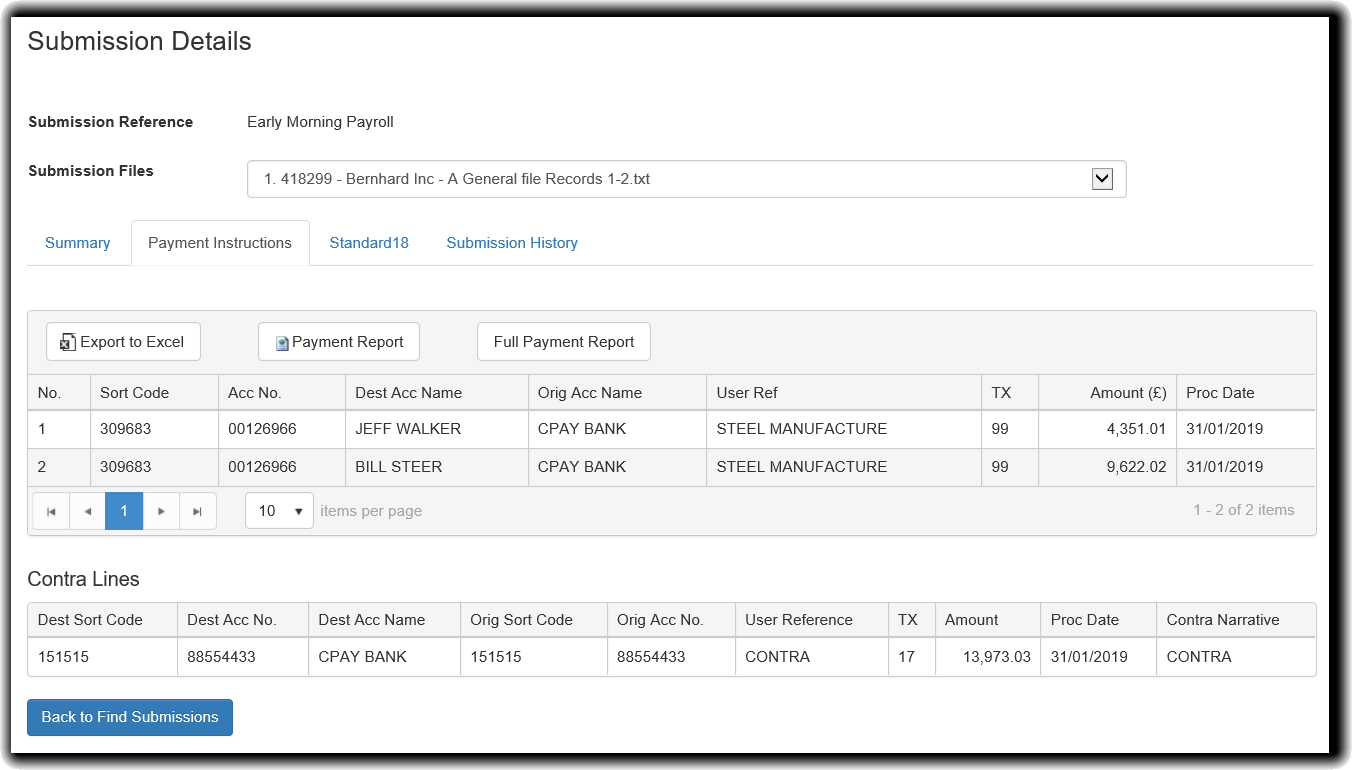Click the Payment Report document icon
Viewport: 1352px width, 770px height.
click(282, 343)
